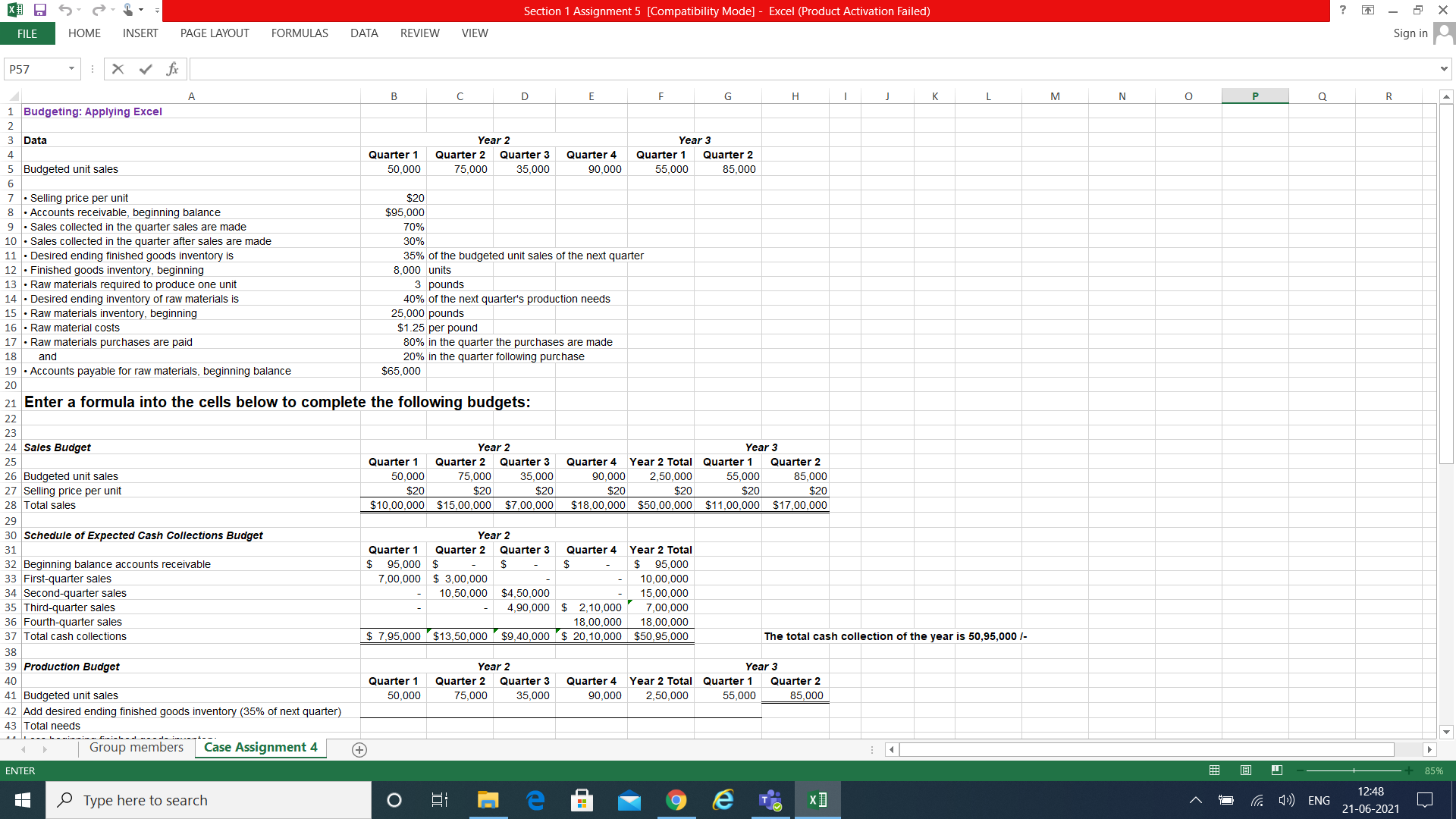Click the Cancel X icon in formula bar
The image size is (1456, 819).
118,68
